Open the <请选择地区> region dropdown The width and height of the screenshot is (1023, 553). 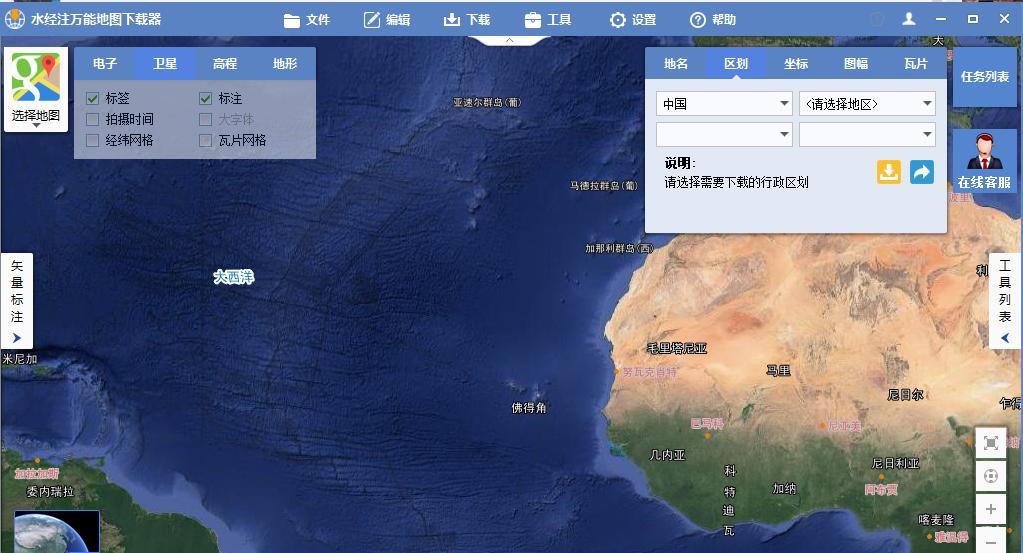tap(867, 103)
